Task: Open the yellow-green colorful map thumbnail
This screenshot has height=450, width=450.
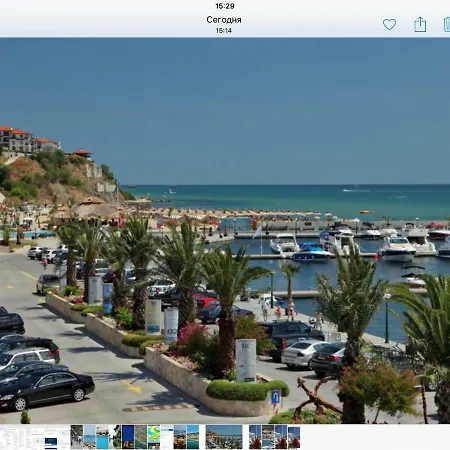Action: (154, 437)
